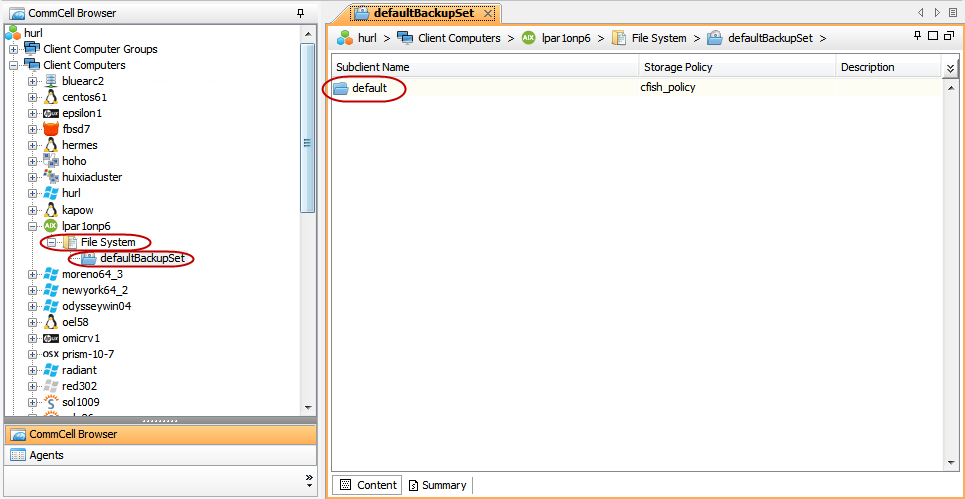The height and width of the screenshot is (499, 965).
Task: Close the defaultBackupSet tab
Action: [x=487, y=13]
